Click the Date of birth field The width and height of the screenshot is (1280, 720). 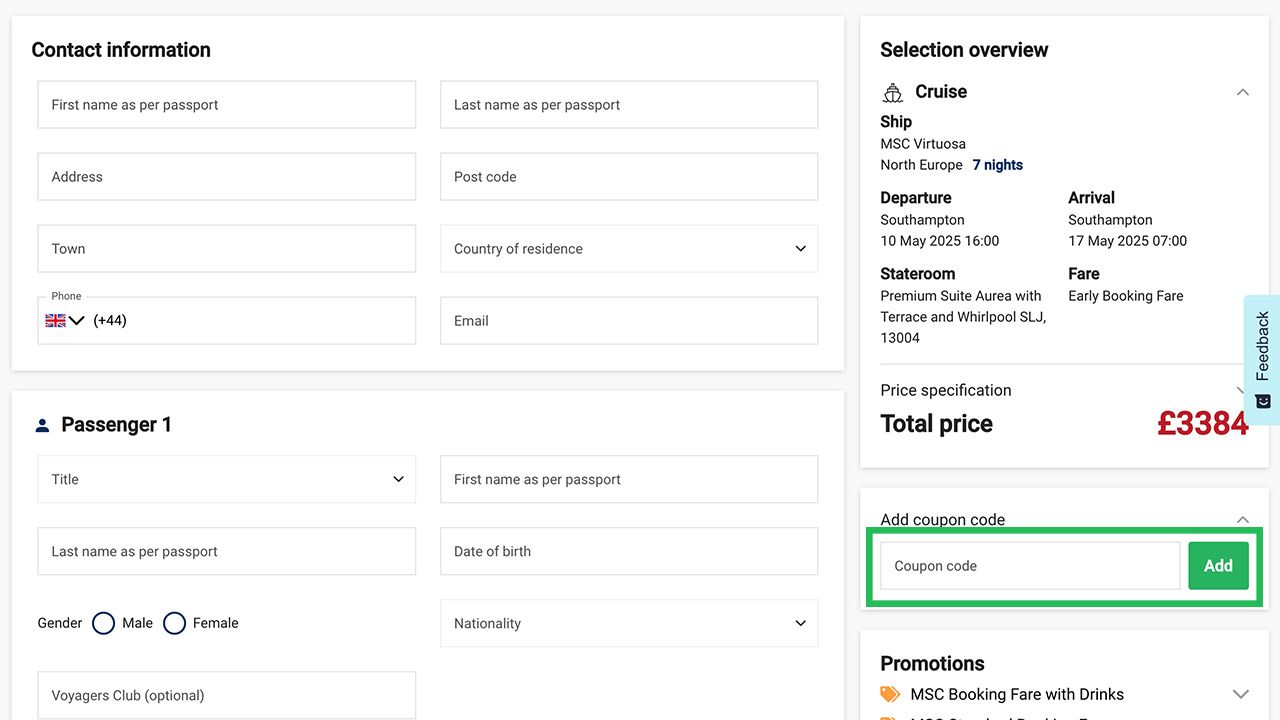(x=628, y=551)
